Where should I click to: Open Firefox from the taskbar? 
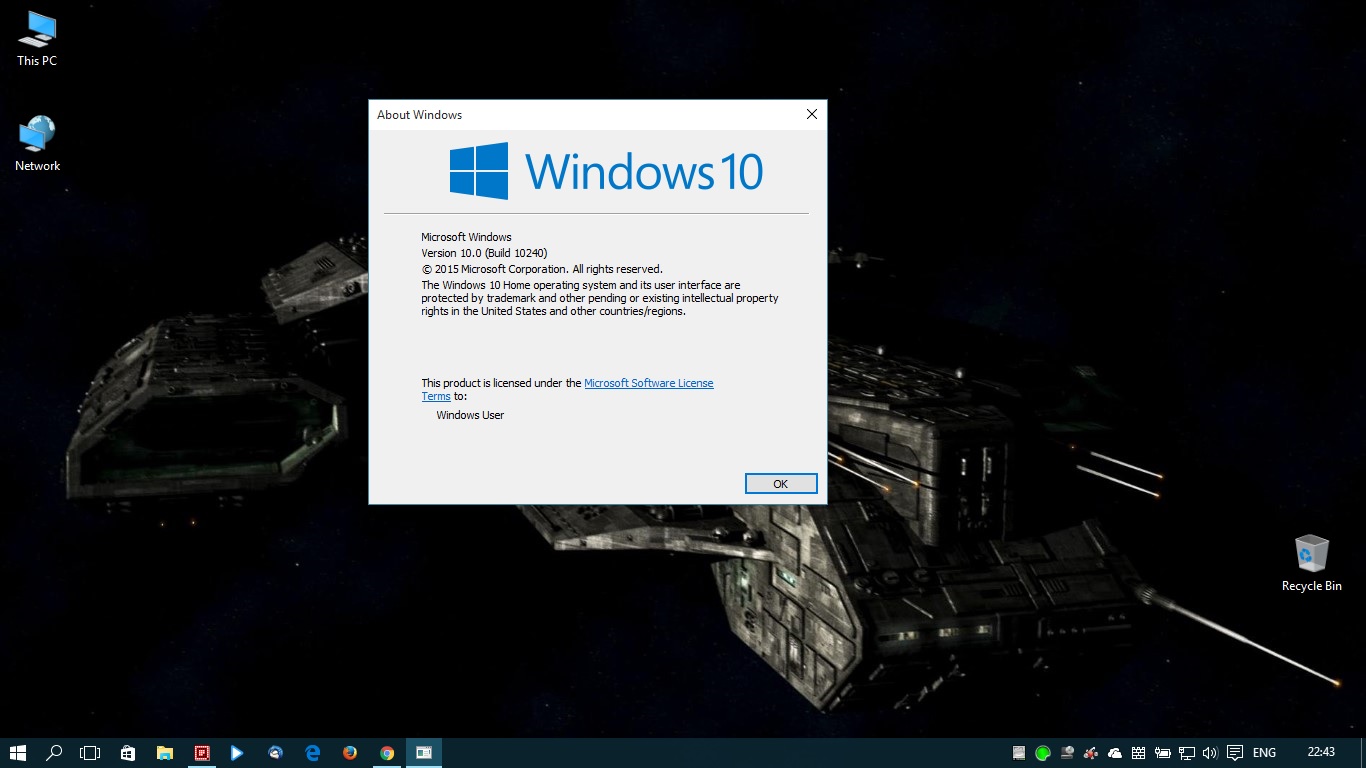click(x=350, y=753)
